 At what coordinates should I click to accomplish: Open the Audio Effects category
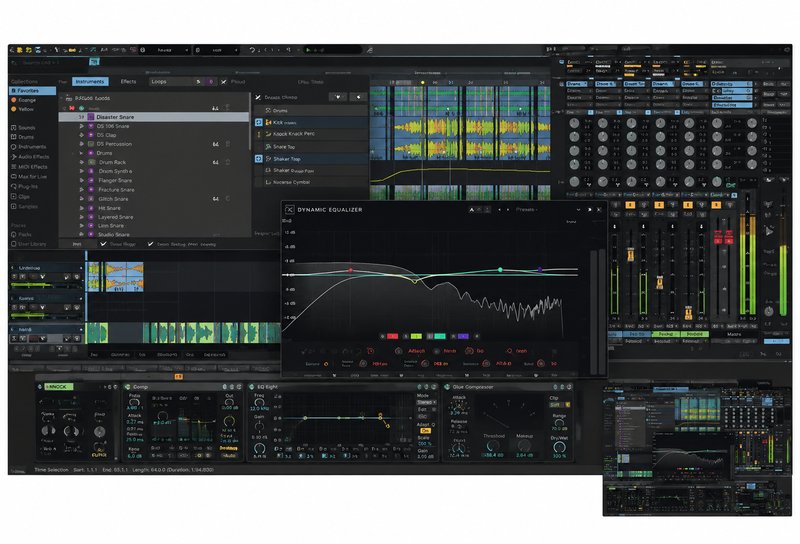[30, 157]
